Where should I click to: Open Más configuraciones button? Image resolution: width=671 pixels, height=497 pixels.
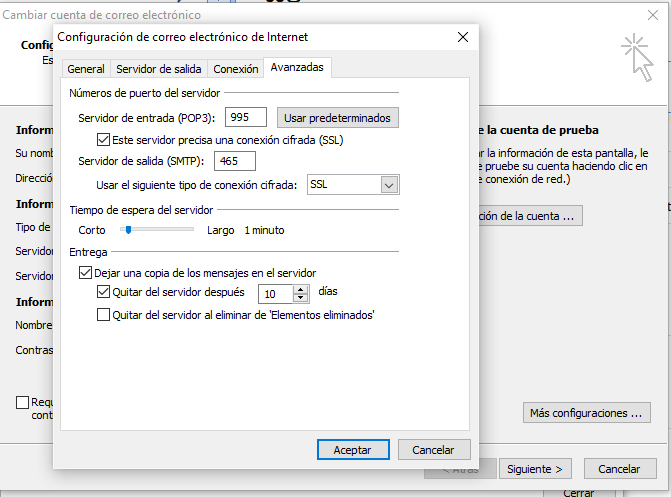pos(586,413)
